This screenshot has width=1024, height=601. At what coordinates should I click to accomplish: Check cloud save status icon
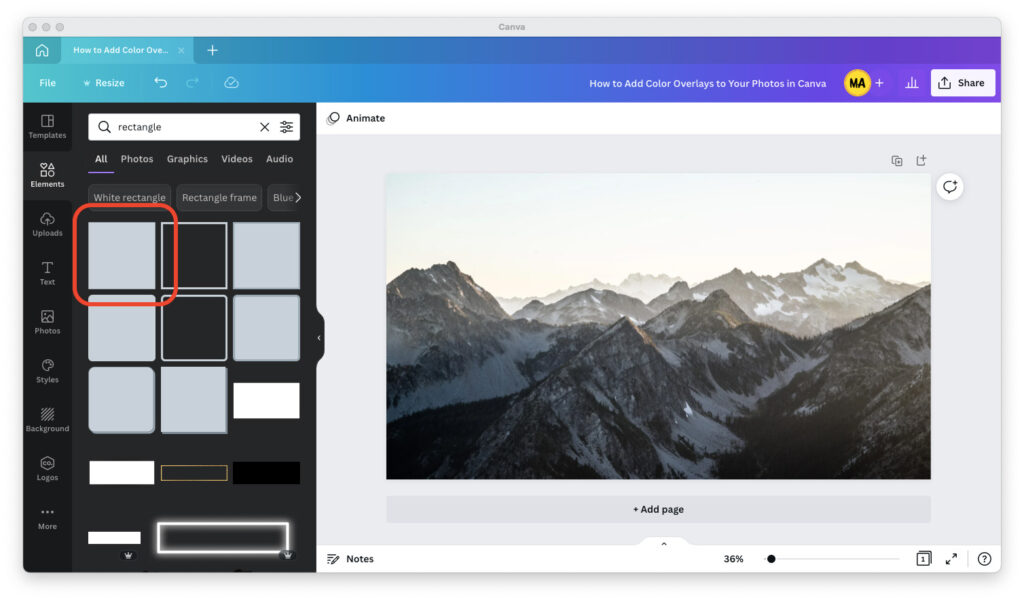[231, 83]
